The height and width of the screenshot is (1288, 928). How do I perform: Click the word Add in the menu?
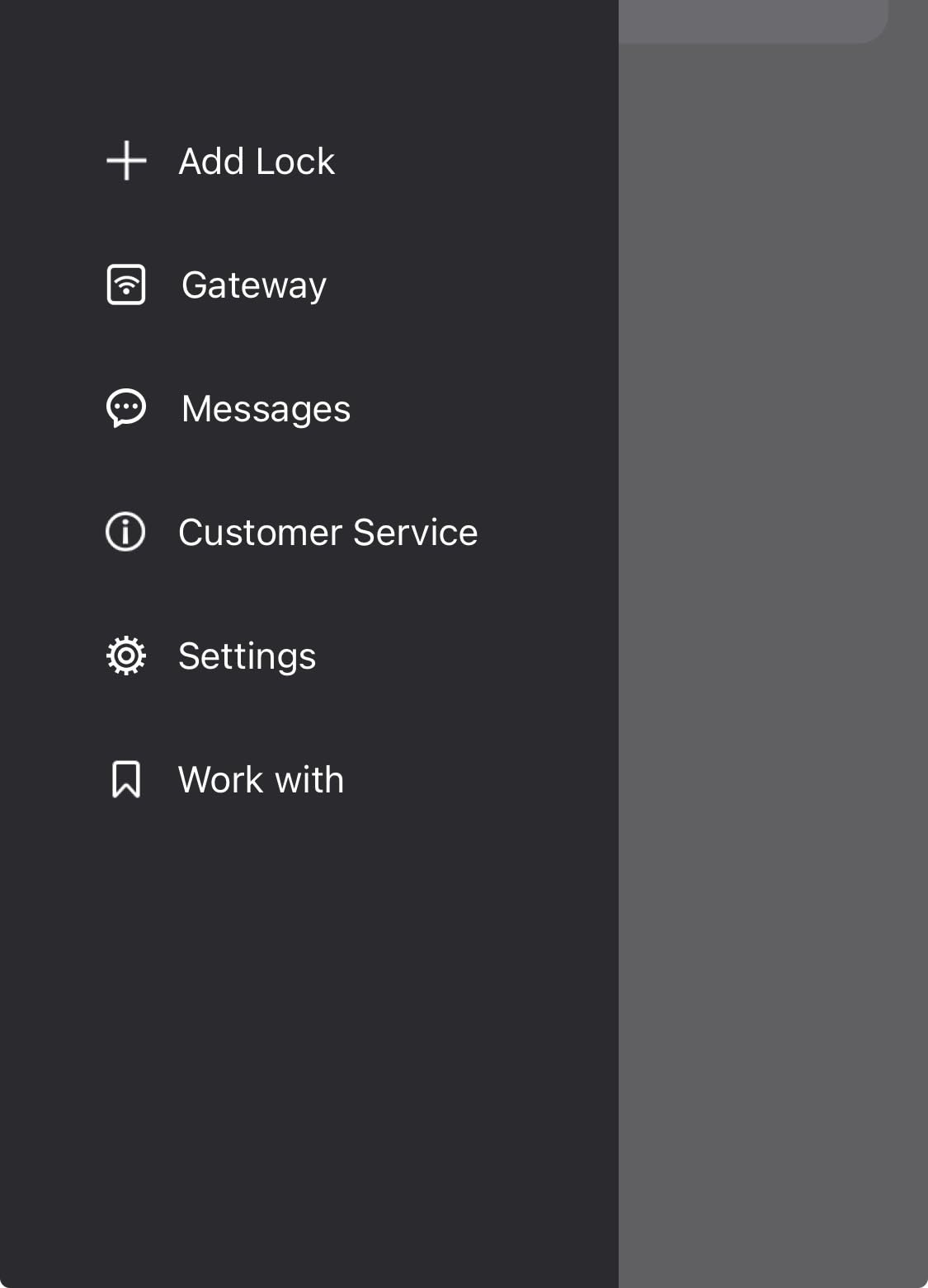(212, 161)
